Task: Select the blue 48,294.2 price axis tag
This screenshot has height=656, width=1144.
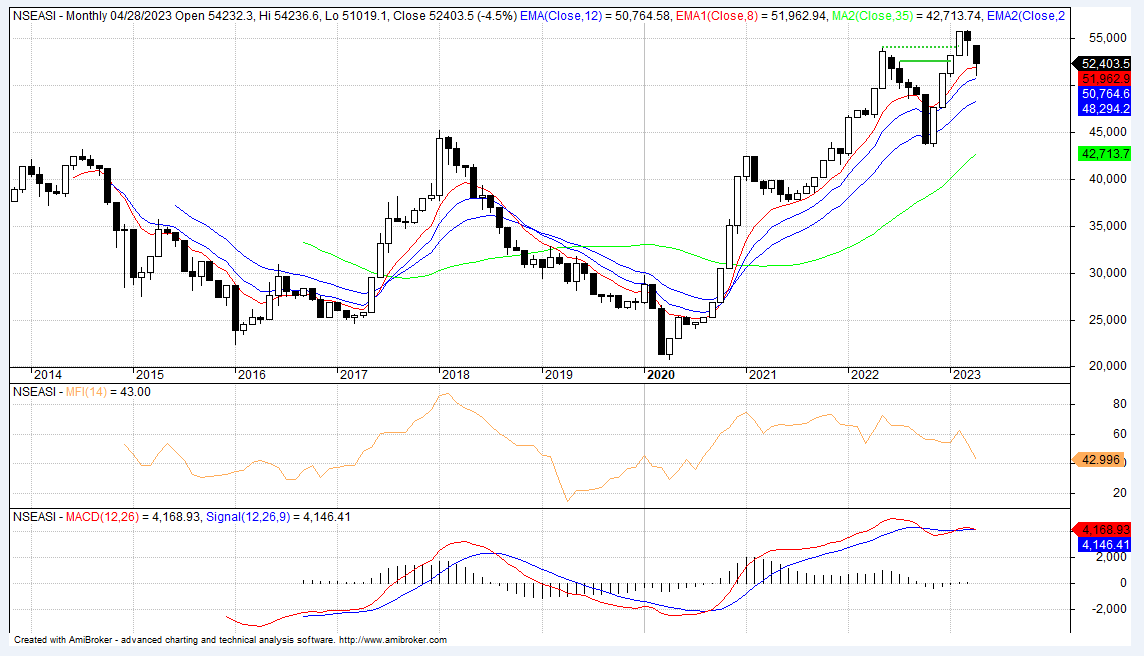Action: click(x=1105, y=107)
